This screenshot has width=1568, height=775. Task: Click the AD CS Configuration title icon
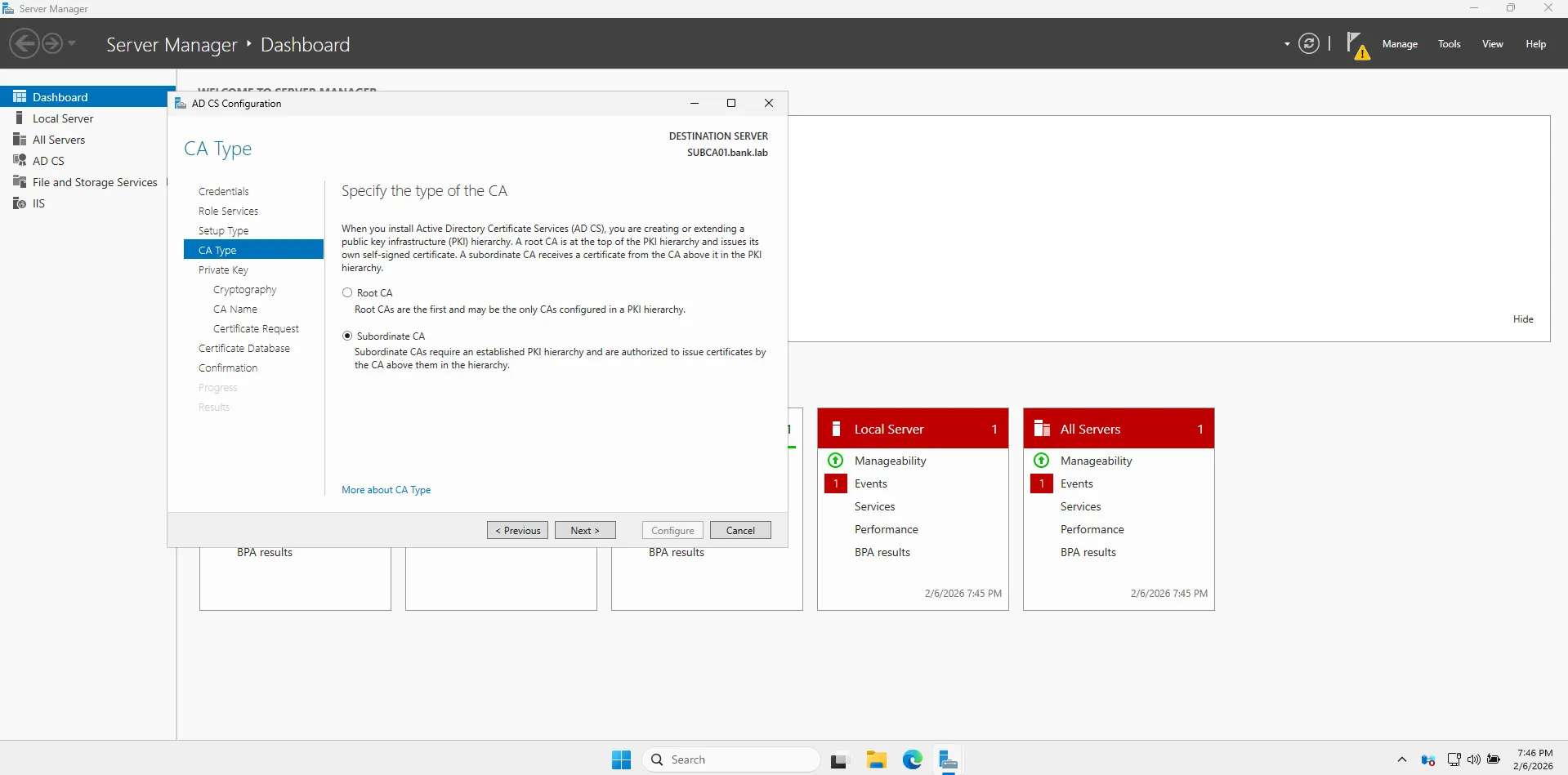[181, 103]
